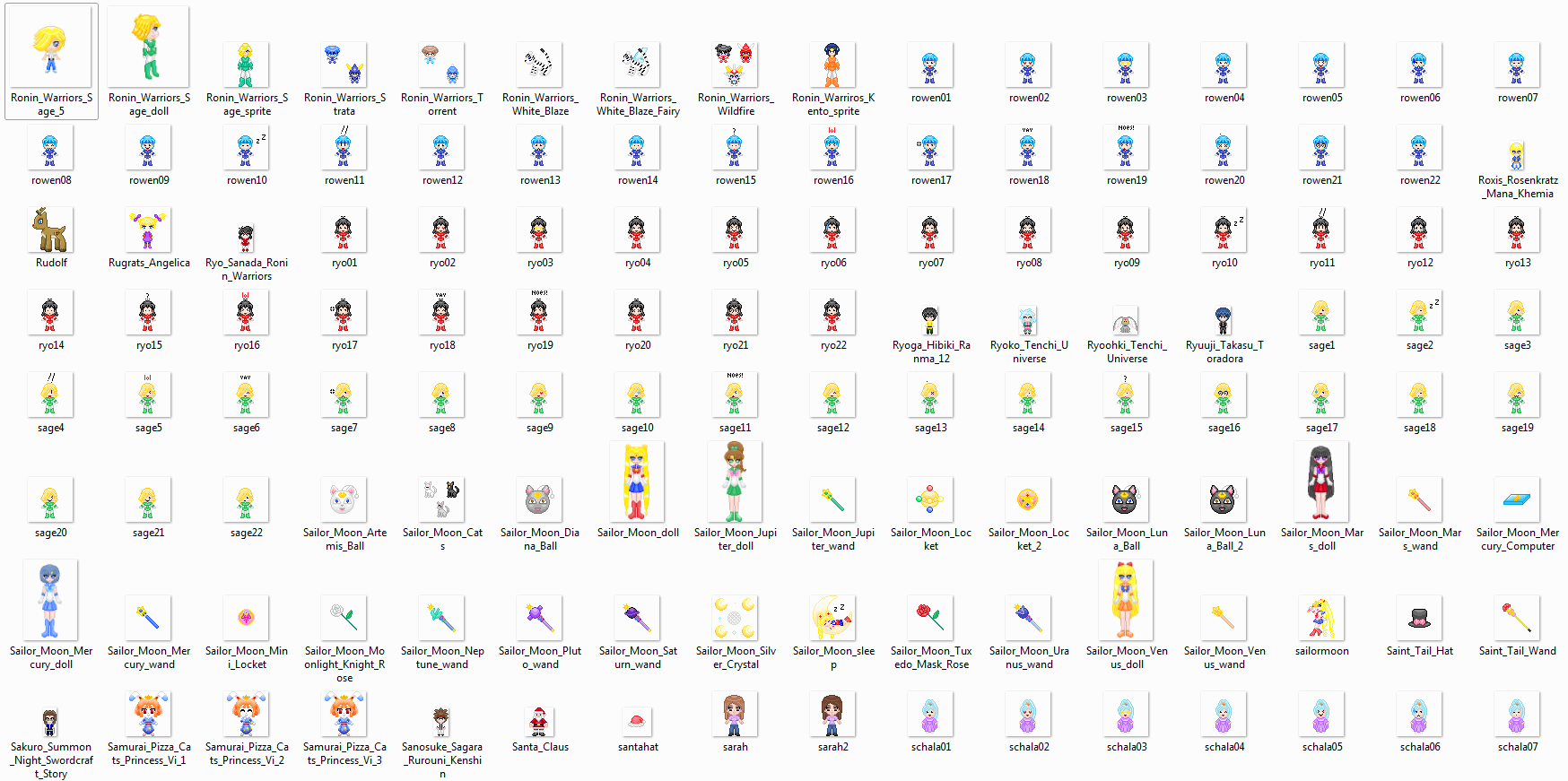1568x781 pixels.
Task: Click the Sailor_Moon_Silver_Crystal icon
Action: click(735, 618)
